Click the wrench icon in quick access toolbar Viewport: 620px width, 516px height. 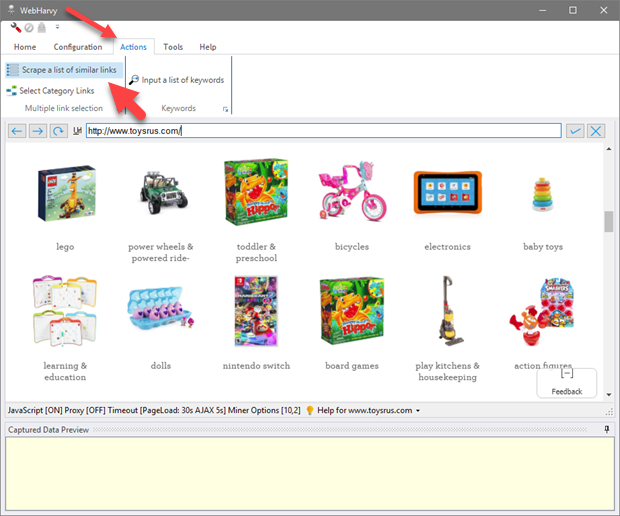click(x=16, y=27)
